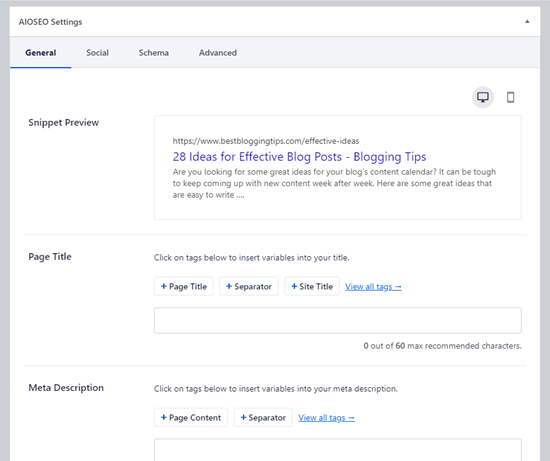Click View all tags link for Meta Description
The image size is (550, 461).
(x=327, y=418)
